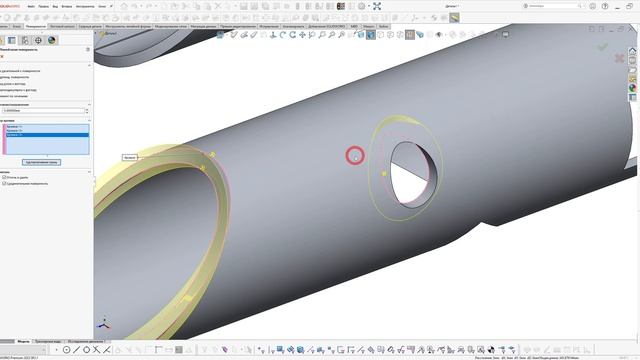Click the axis triad icon in view toolbar
This screenshot has height=360, width=640.
click(x=273, y=35)
